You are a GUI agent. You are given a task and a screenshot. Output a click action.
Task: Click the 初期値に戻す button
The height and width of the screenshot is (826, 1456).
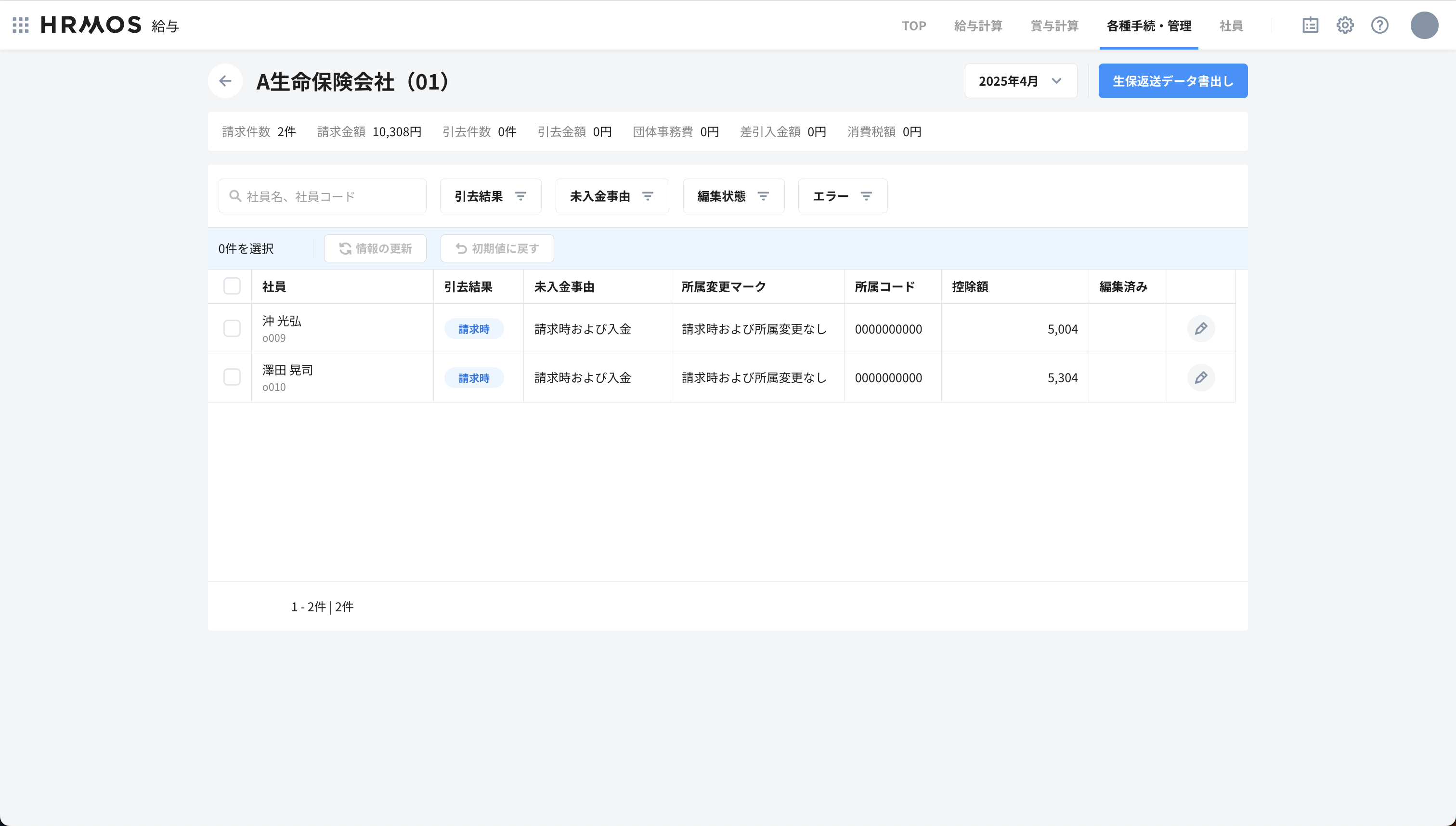[496, 248]
